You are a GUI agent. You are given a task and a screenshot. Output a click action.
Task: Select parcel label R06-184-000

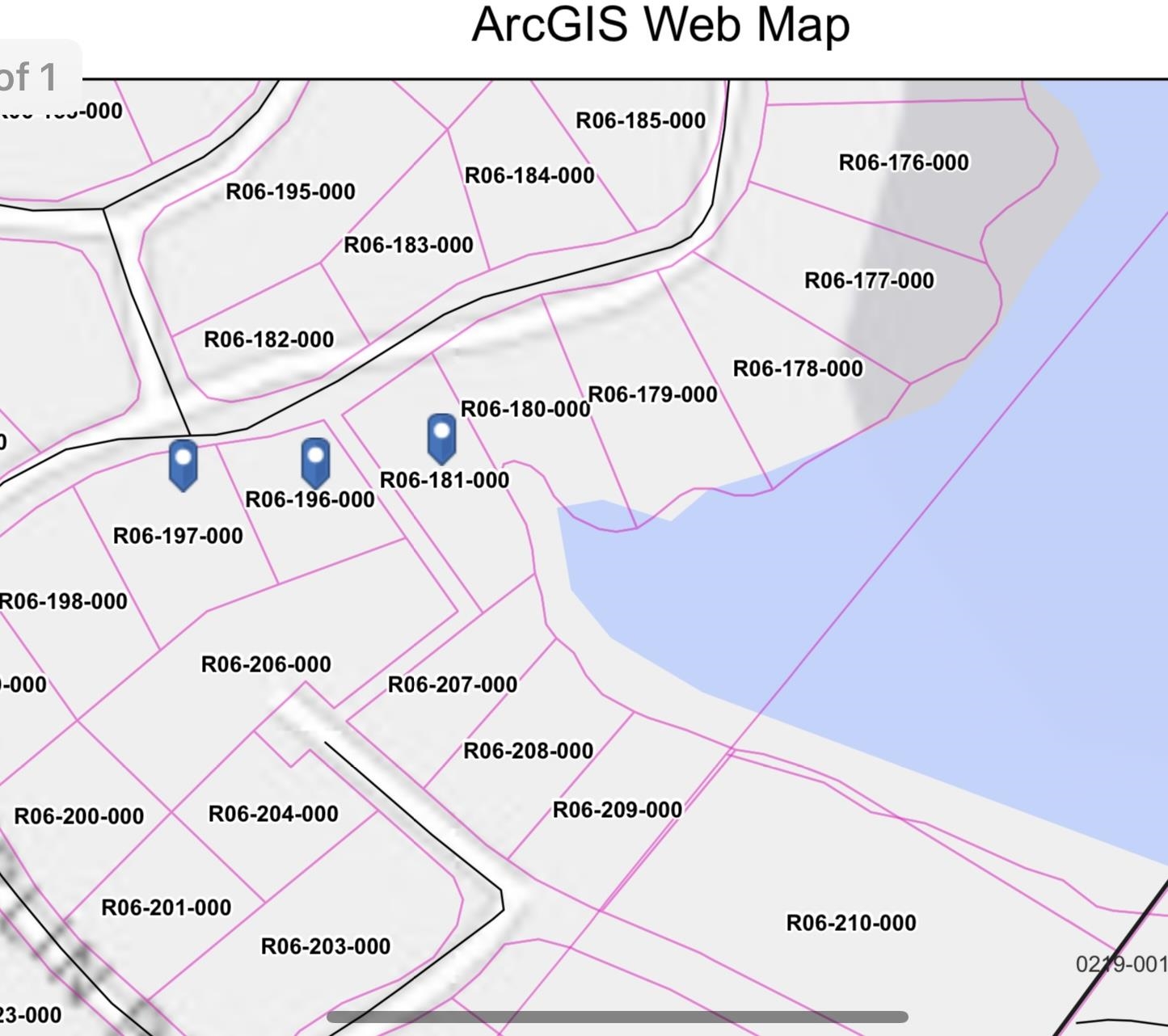(x=529, y=175)
